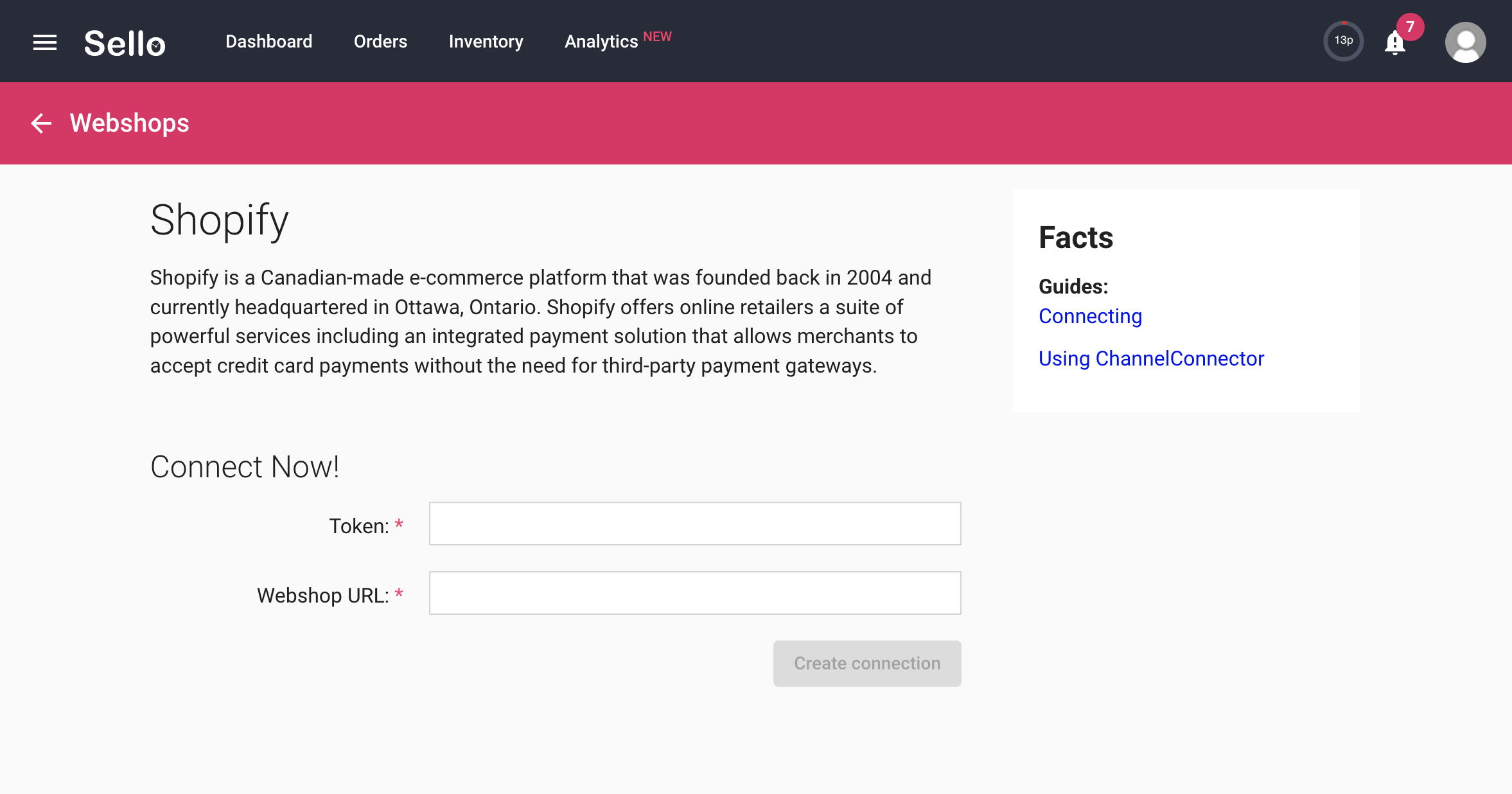Open the user profile avatar
1512x794 pixels.
(1465, 42)
